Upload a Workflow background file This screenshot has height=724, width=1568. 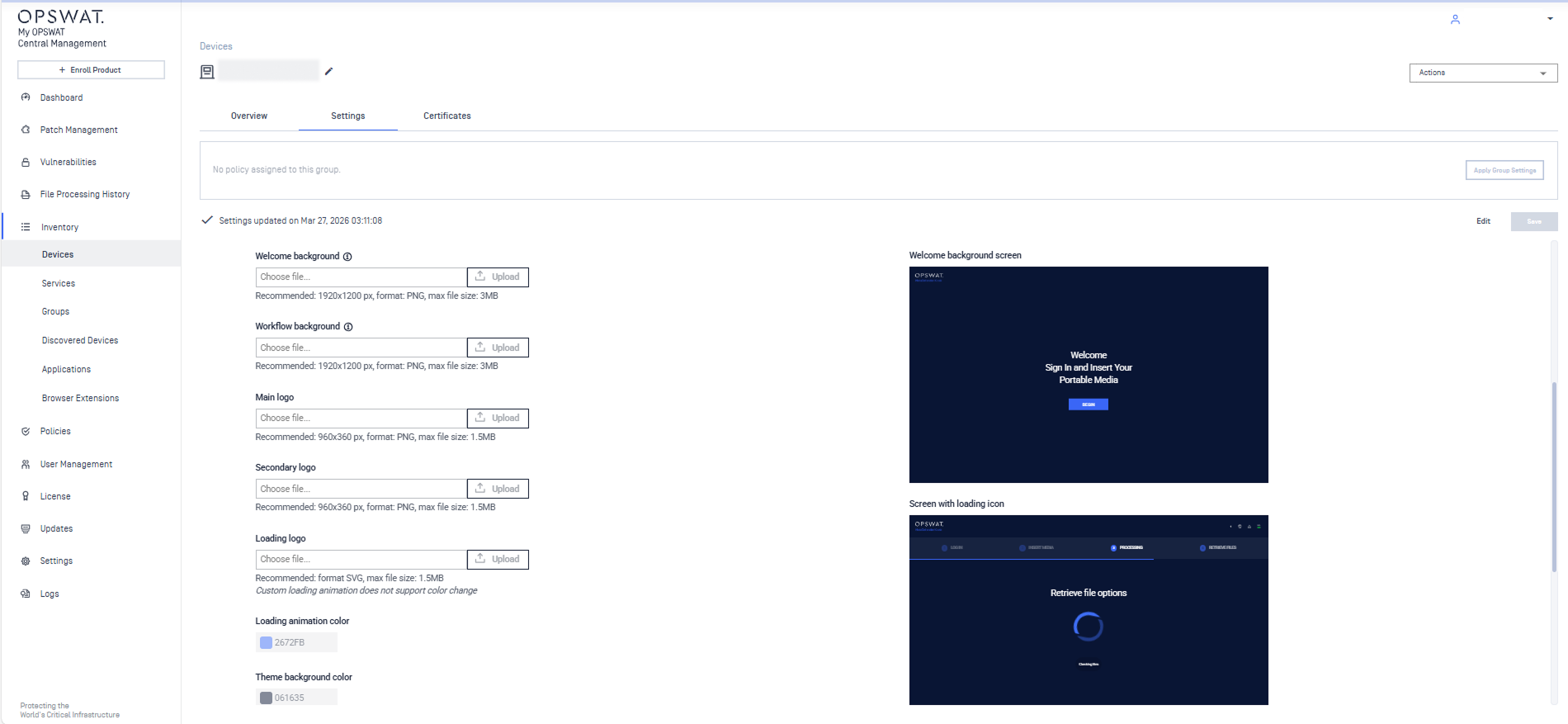[498, 348]
